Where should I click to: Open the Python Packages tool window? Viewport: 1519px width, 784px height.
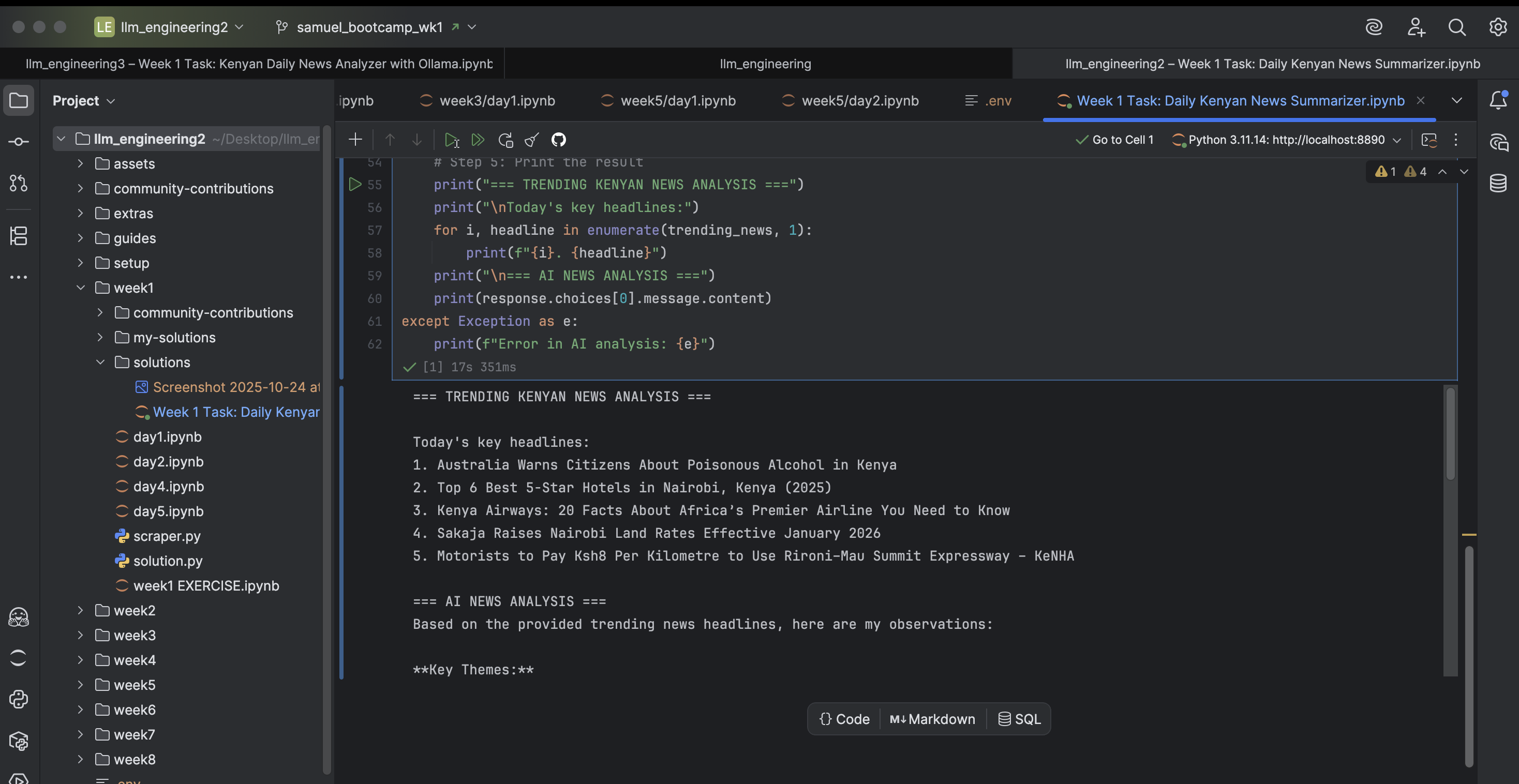[18, 741]
